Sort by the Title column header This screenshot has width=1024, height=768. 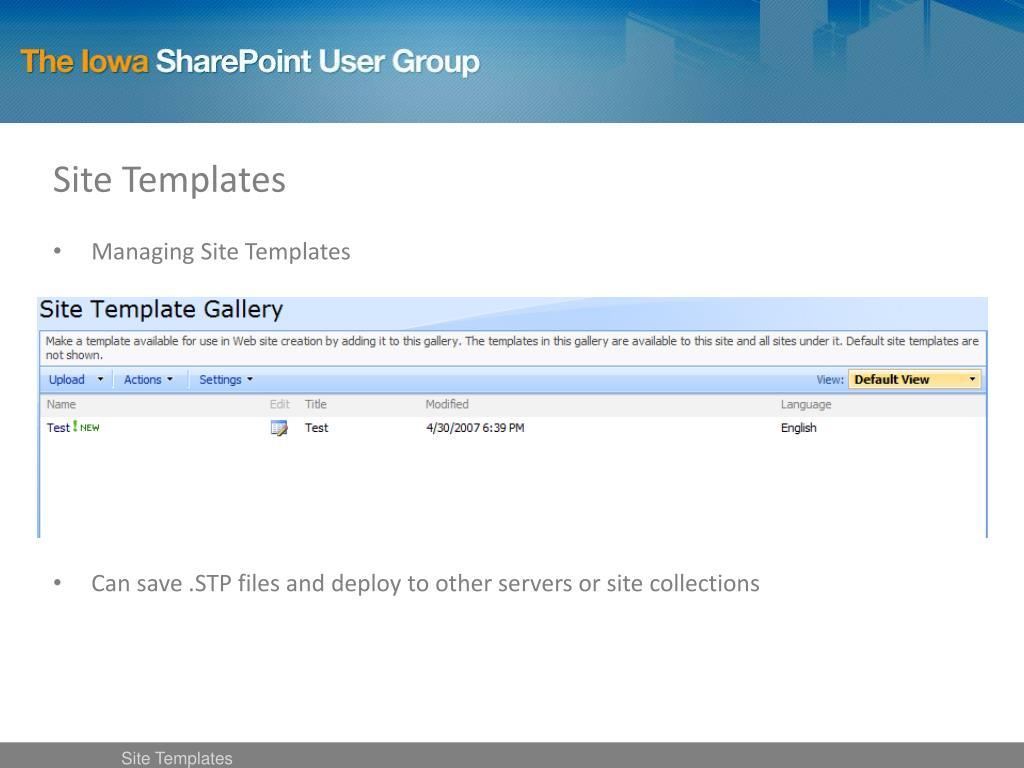point(315,404)
